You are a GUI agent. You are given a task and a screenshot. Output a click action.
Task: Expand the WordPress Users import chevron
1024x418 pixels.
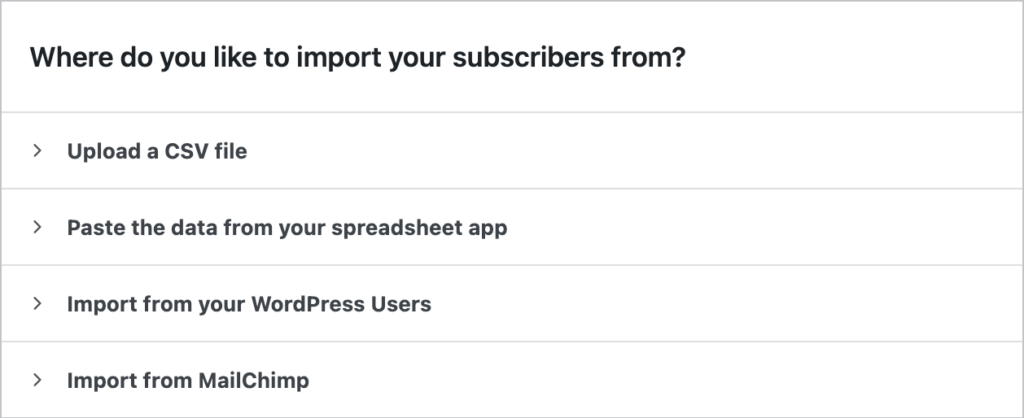(x=37, y=303)
